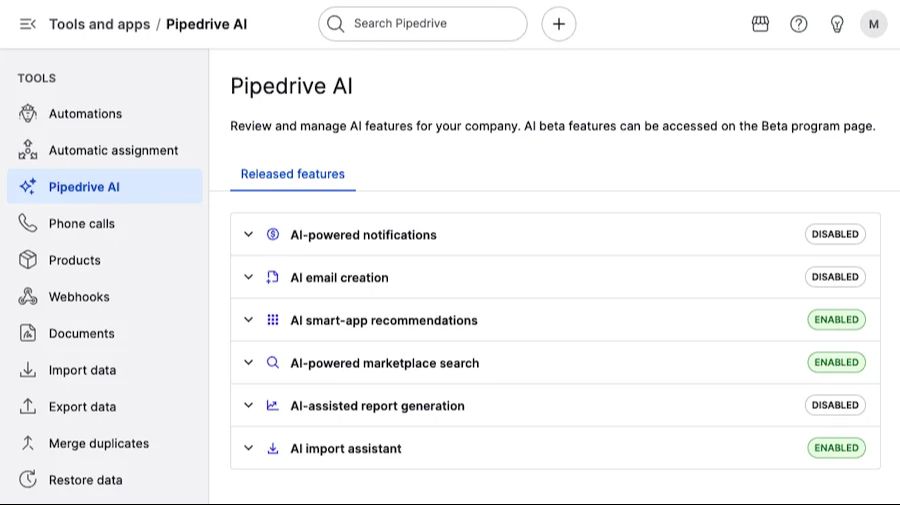Open the help question mark icon
This screenshot has width=900, height=505.
click(x=798, y=24)
